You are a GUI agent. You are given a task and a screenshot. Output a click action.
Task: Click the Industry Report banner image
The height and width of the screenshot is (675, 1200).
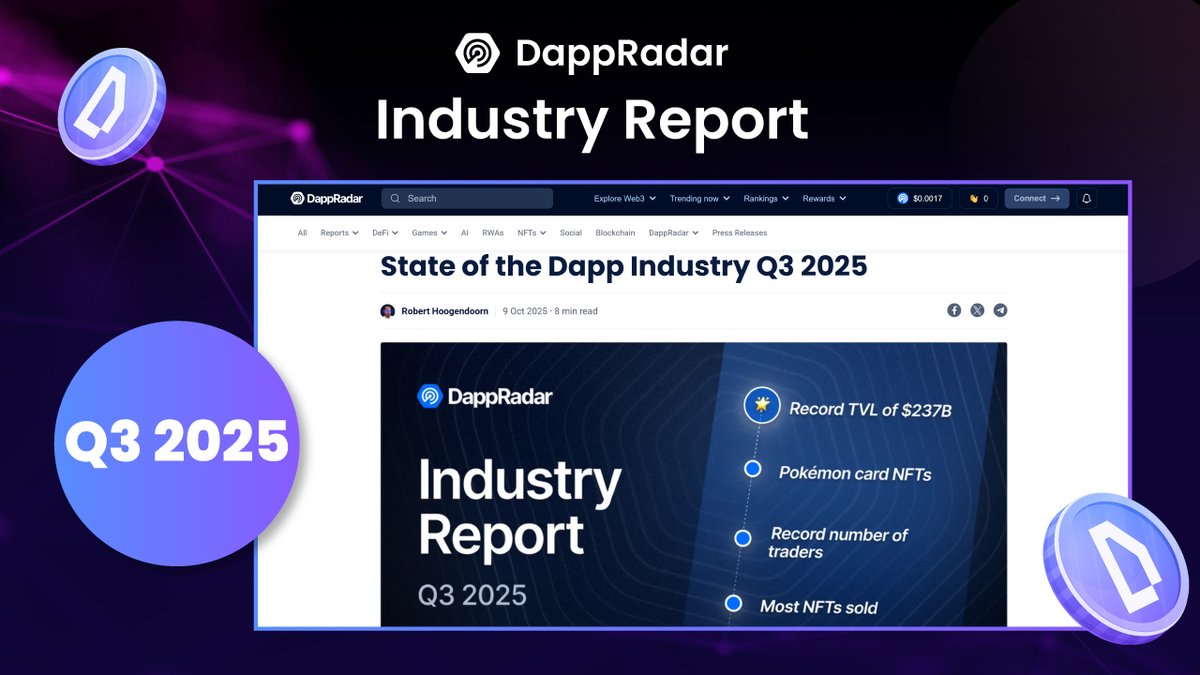tap(694, 485)
